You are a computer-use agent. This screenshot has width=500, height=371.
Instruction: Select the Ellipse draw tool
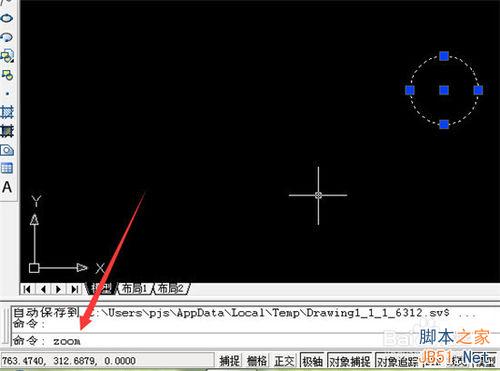coord(7,18)
